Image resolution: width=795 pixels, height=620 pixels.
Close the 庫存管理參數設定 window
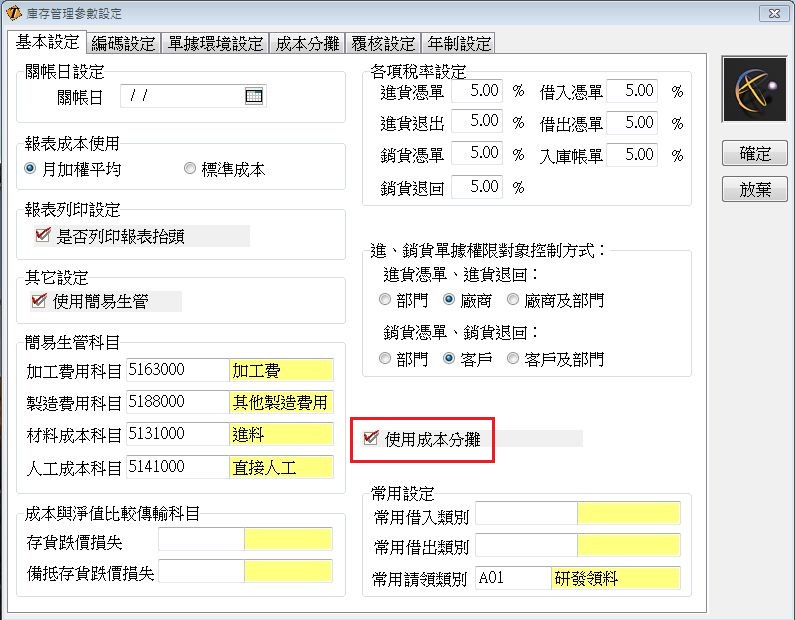[x=771, y=13]
